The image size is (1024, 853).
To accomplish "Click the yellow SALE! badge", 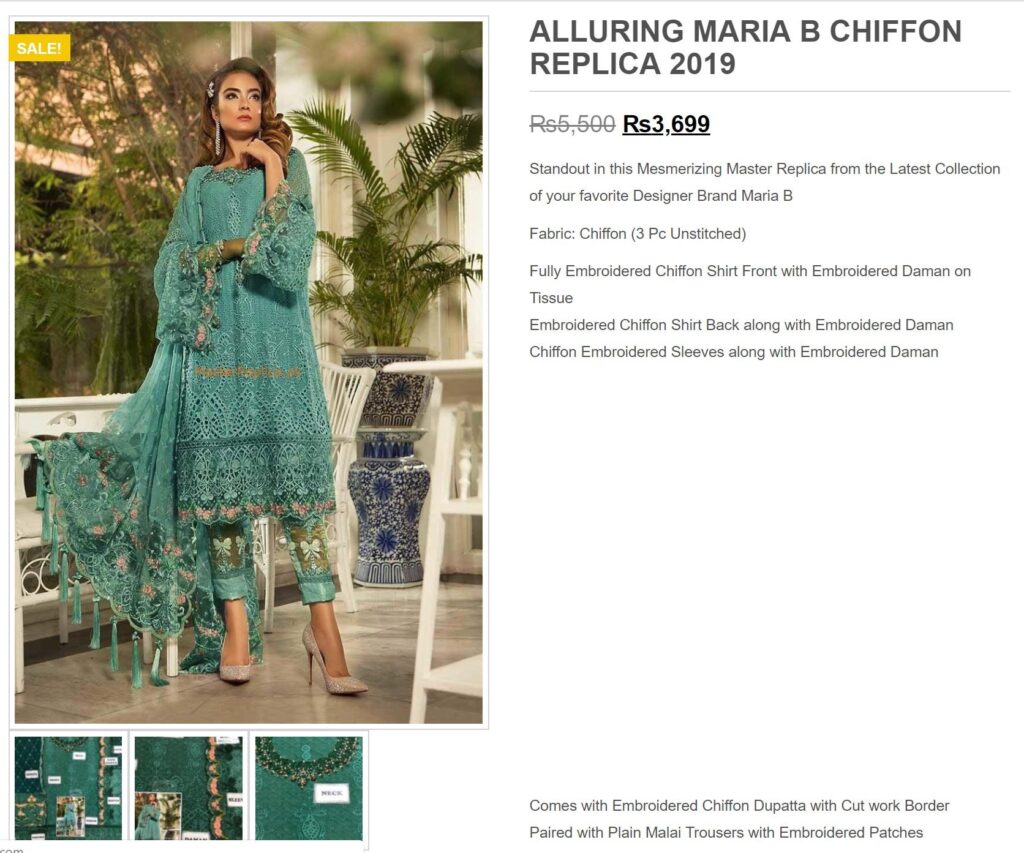I will pyautogui.click(x=39, y=48).
